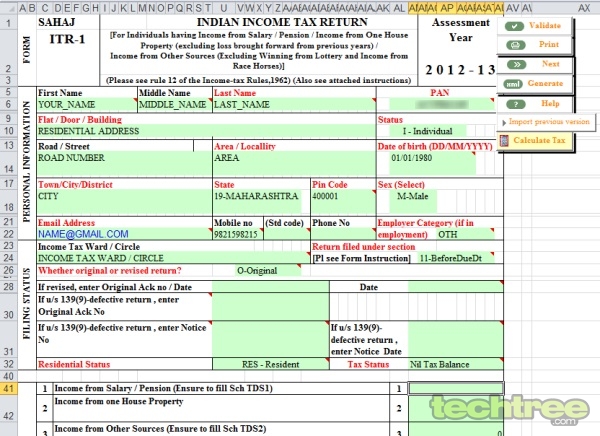Select the Pin Code field 400001
This screenshot has height=436, width=600.
343,202
